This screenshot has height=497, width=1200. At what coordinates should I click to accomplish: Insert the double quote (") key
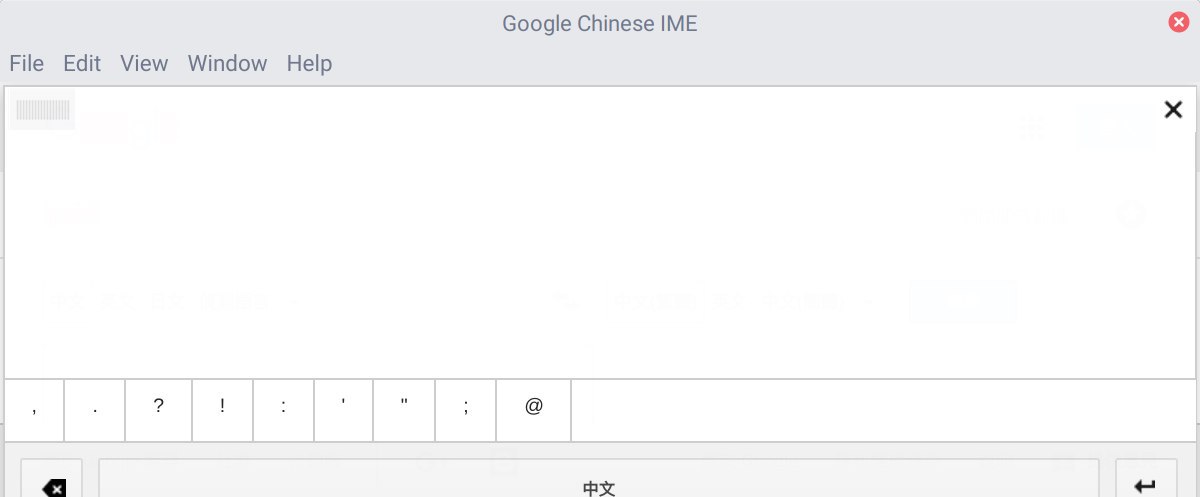tap(404, 410)
